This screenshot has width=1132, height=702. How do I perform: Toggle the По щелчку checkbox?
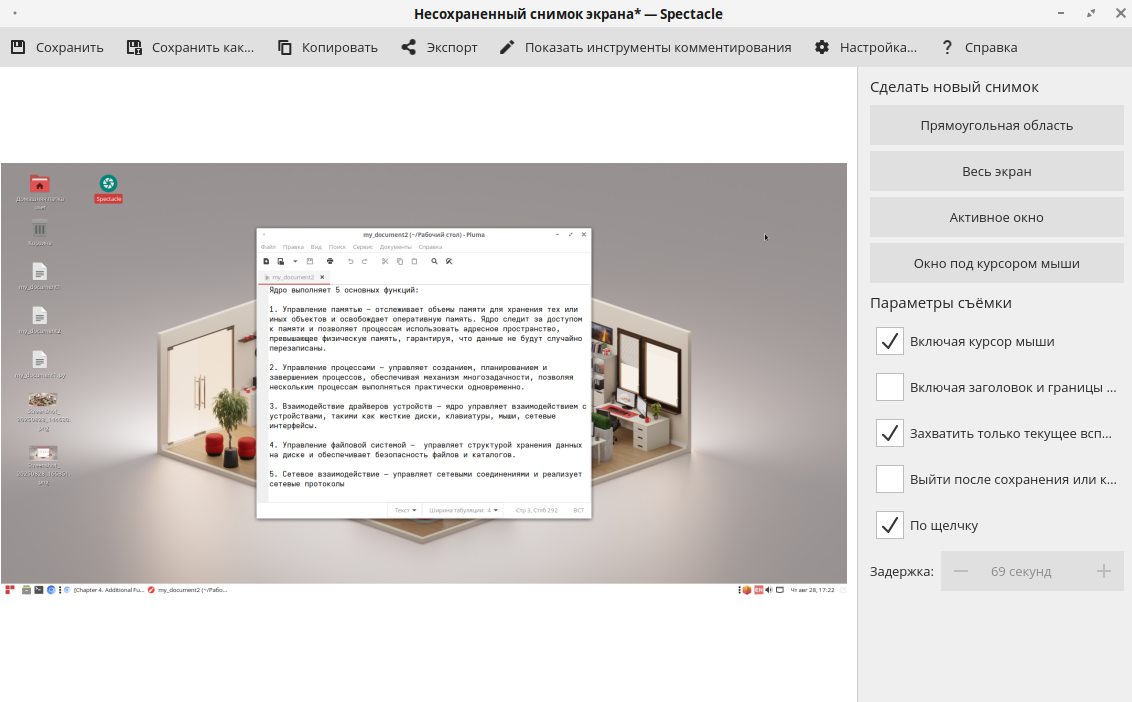(x=890, y=525)
